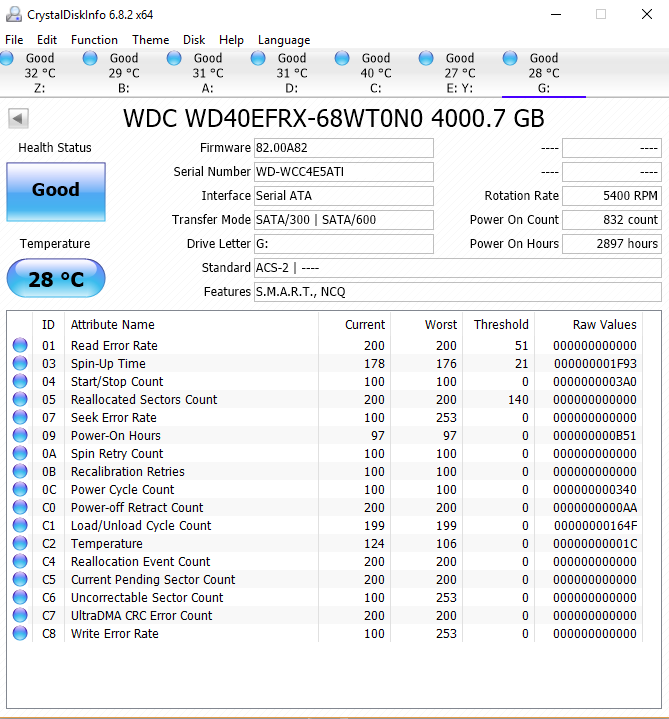The height and width of the screenshot is (719, 669).
Task: Click the 28 °C temperature button
Action: pyautogui.click(x=56, y=278)
